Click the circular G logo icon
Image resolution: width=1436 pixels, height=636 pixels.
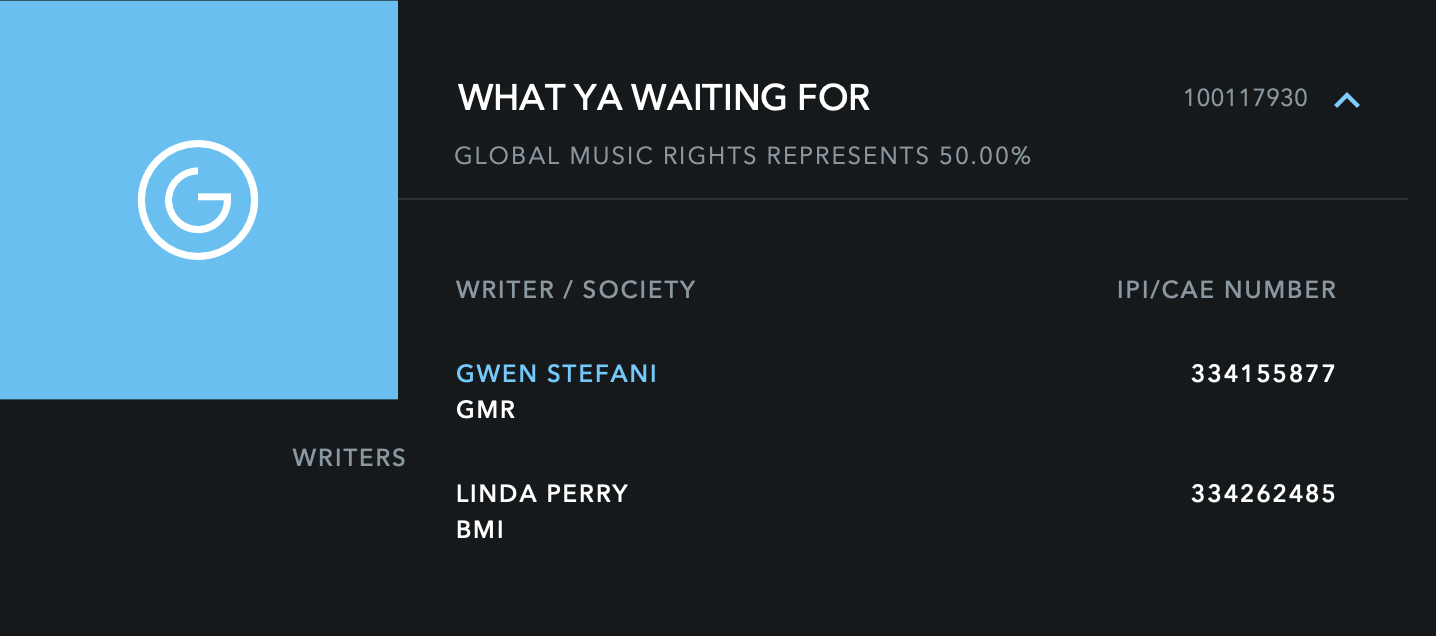pyautogui.click(x=198, y=200)
